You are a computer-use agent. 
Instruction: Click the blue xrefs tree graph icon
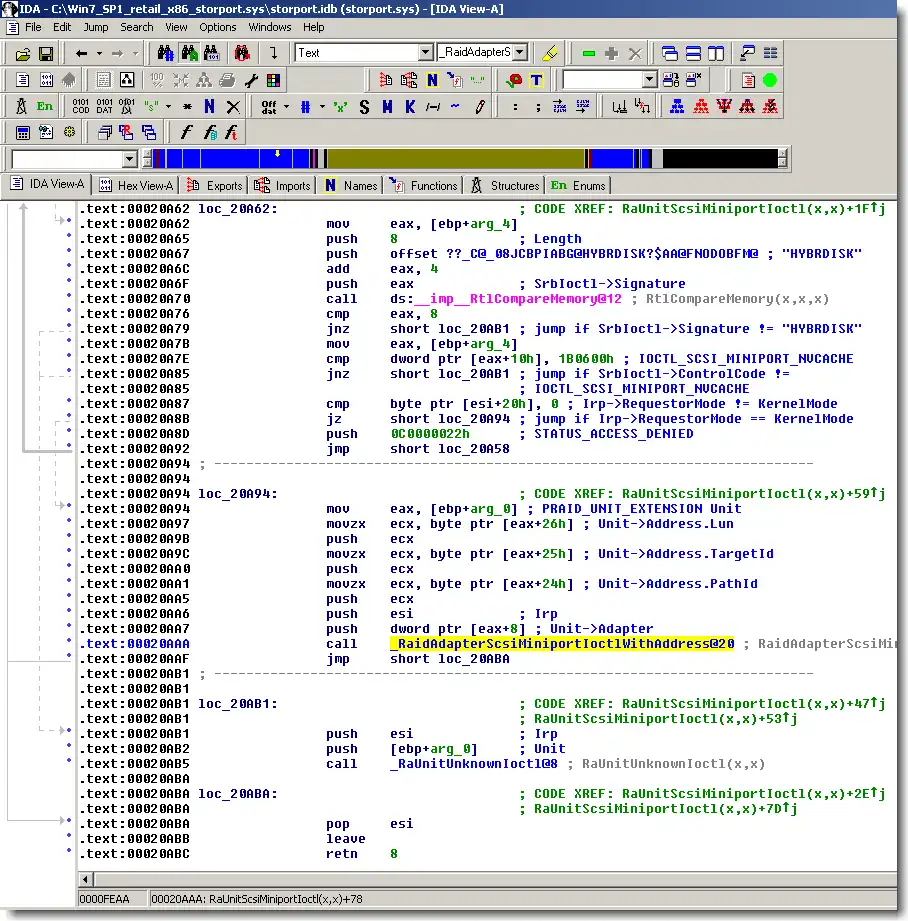point(677,106)
